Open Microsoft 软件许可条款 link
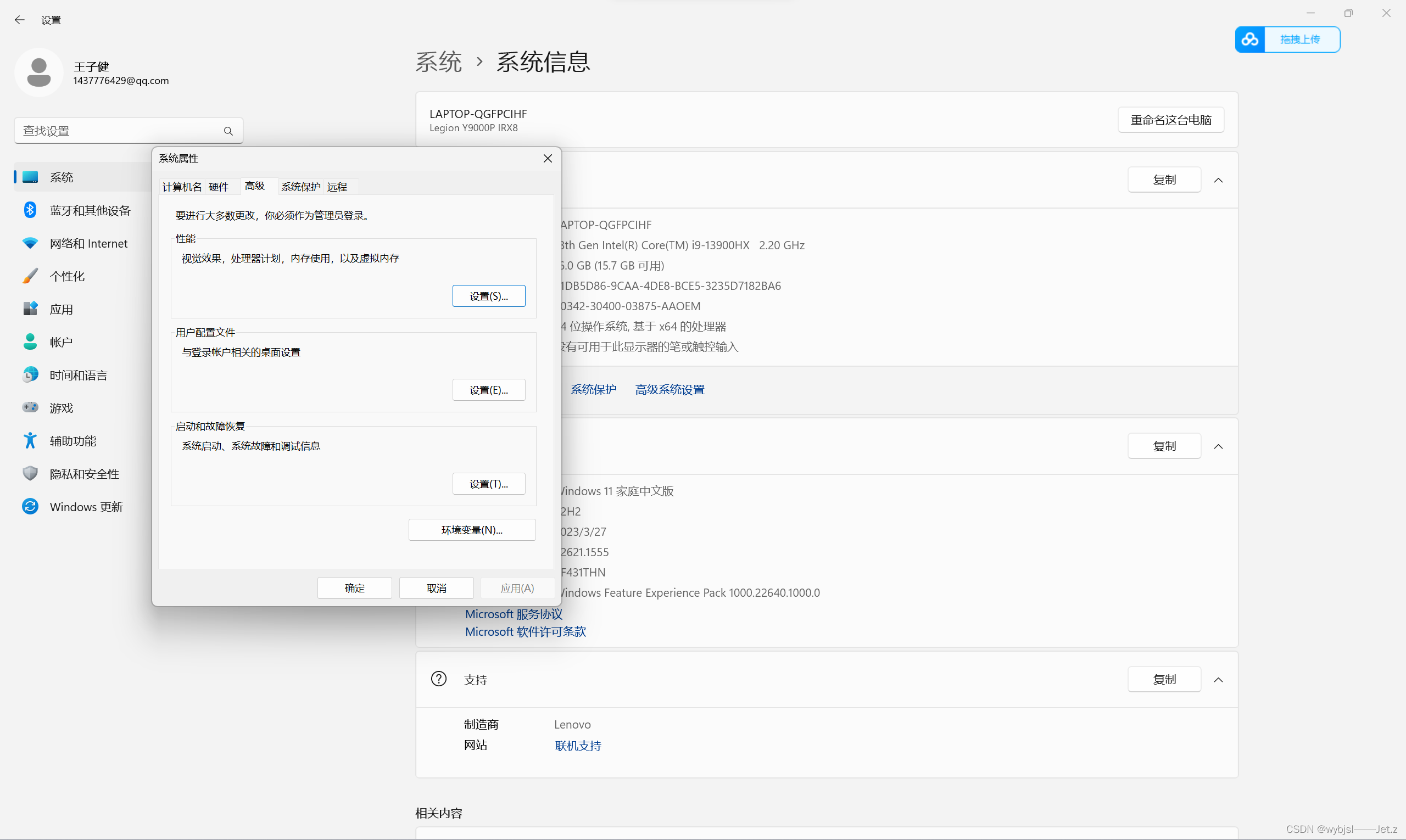Image resolution: width=1406 pixels, height=840 pixels. [x=526, y=632]
